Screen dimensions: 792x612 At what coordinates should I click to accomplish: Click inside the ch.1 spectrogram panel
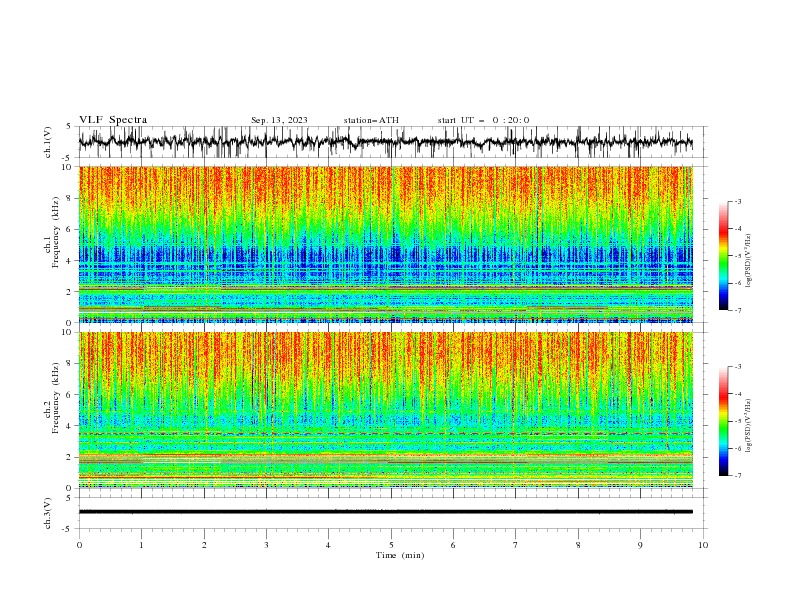tap(385, 244)
